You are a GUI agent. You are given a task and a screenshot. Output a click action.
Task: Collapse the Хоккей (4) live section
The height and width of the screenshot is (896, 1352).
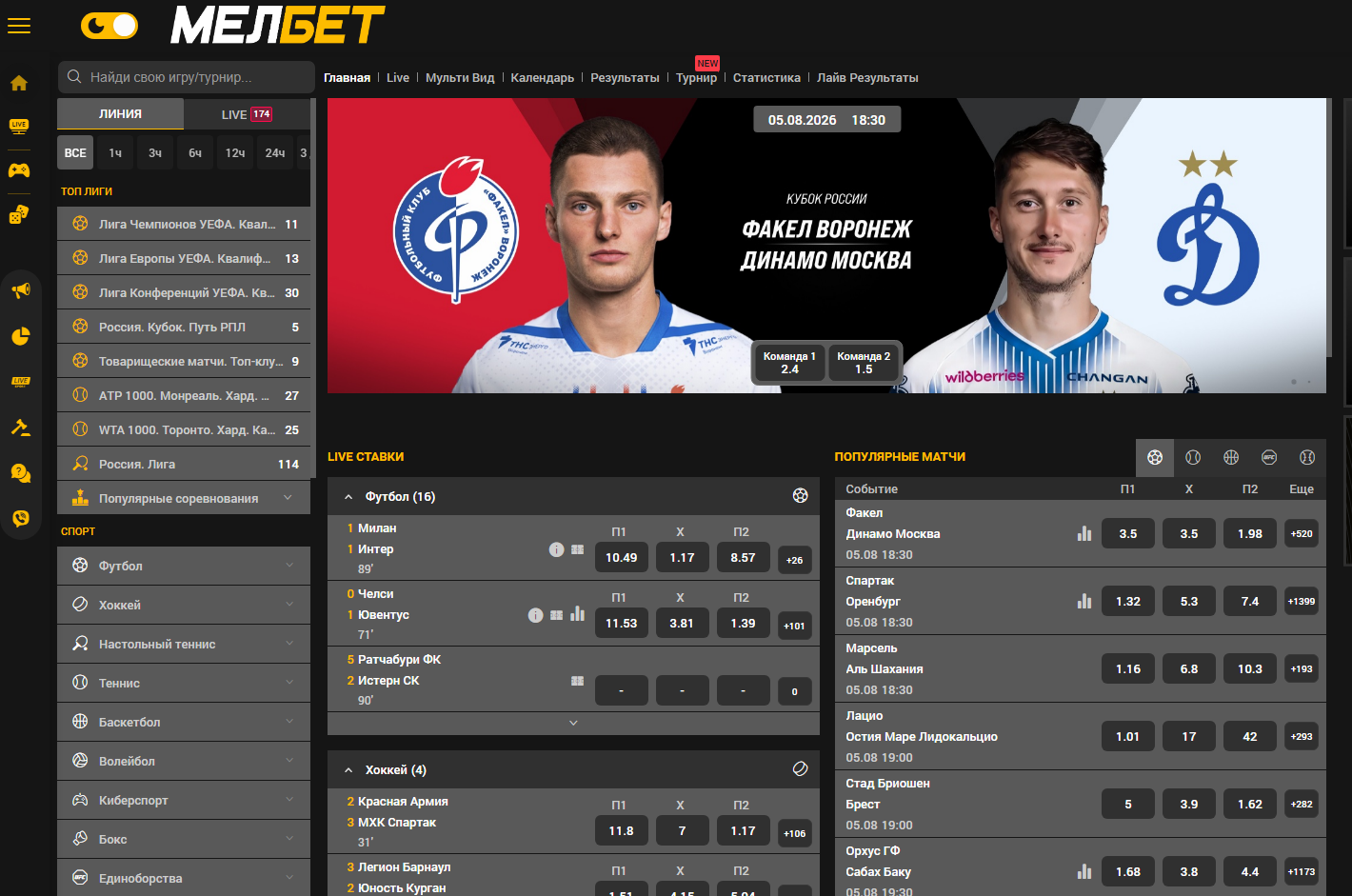348,770
